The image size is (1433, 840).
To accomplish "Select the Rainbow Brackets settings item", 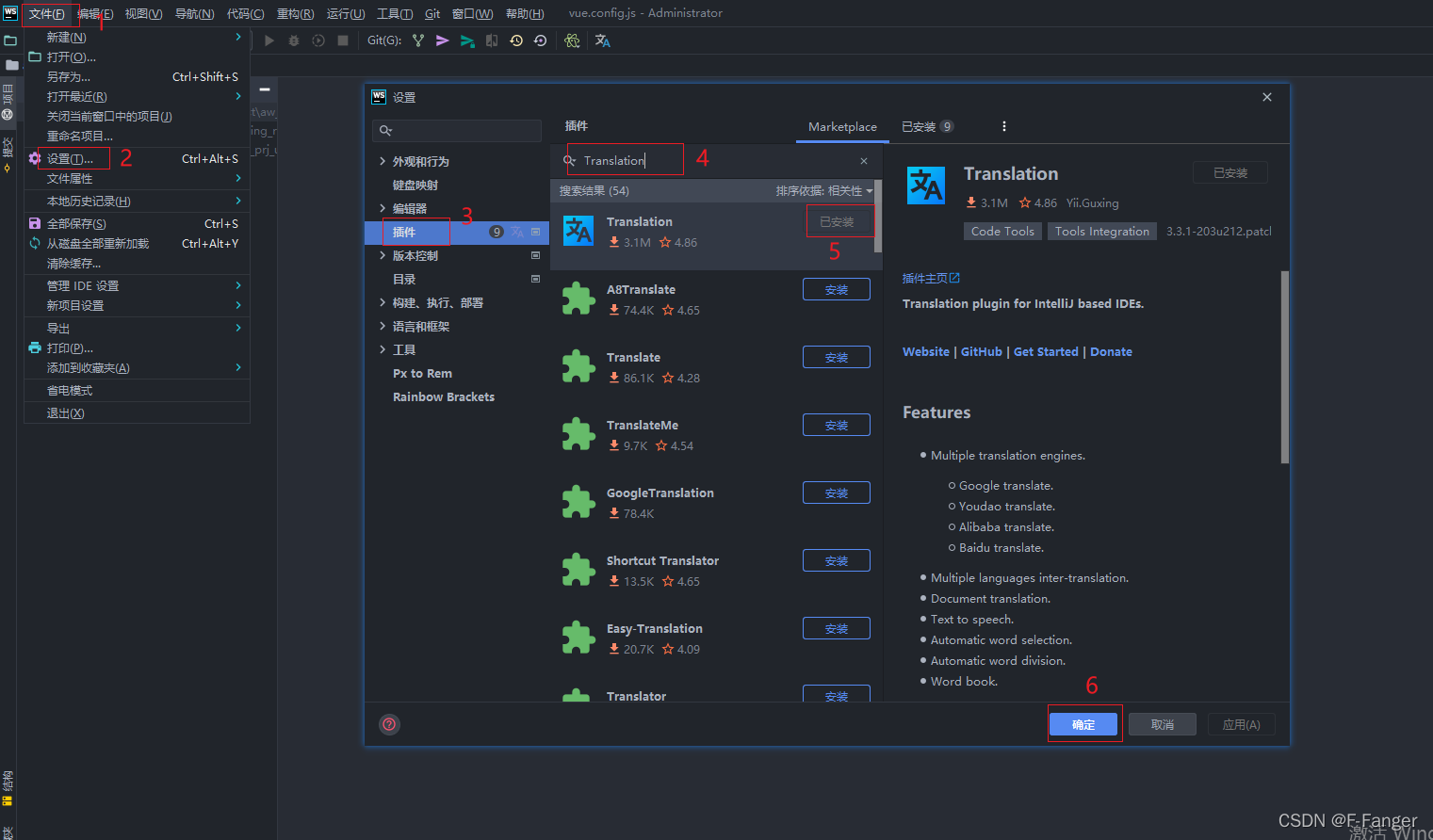I will 444,396.
